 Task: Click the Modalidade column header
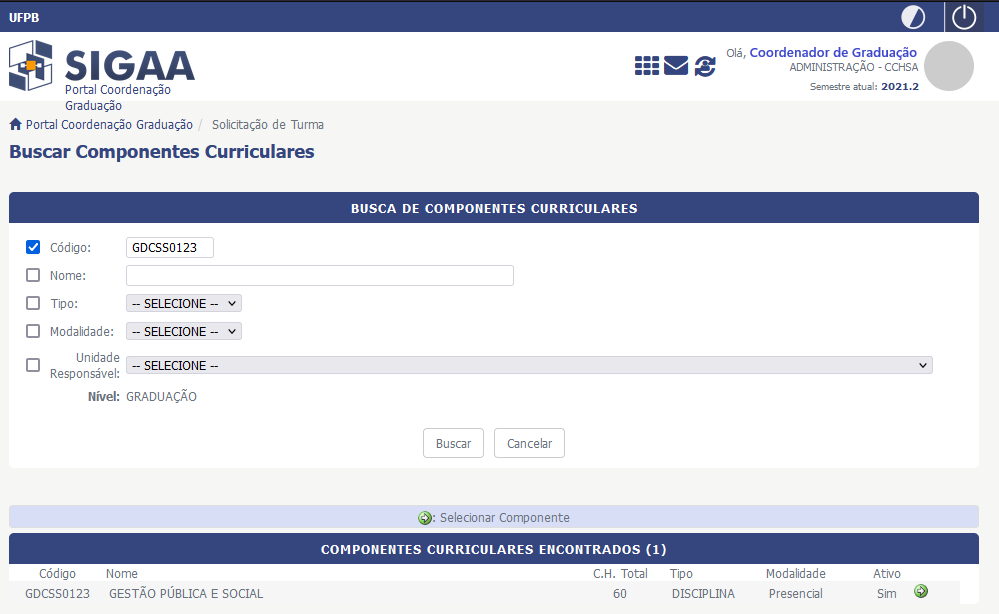[x=795, y=574]
